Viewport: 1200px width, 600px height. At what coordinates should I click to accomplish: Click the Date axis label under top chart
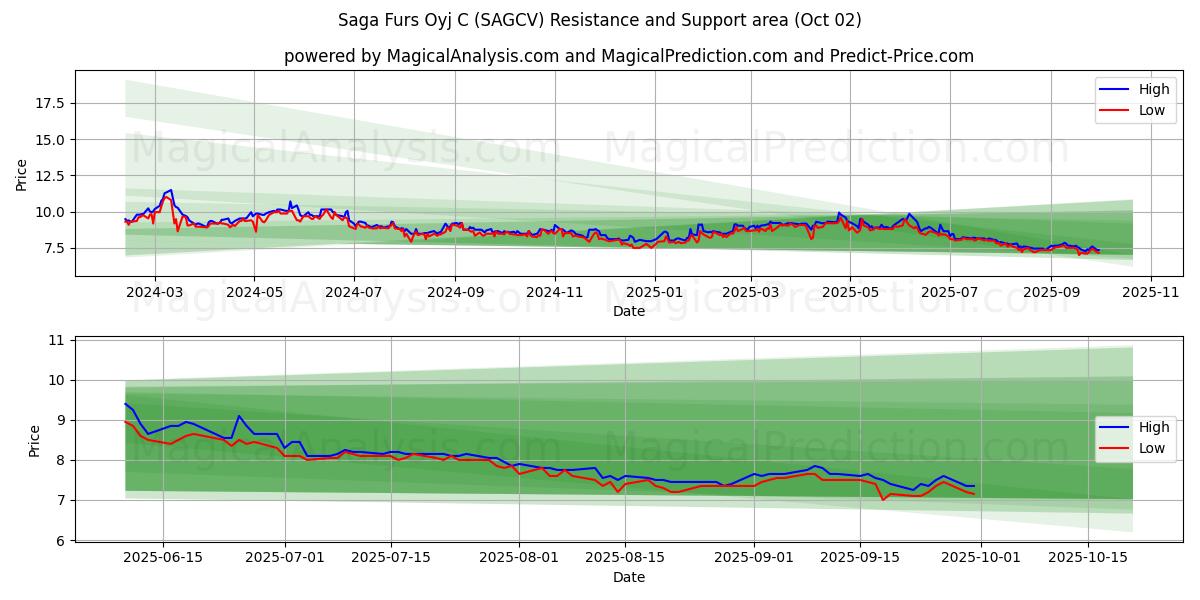628,311
